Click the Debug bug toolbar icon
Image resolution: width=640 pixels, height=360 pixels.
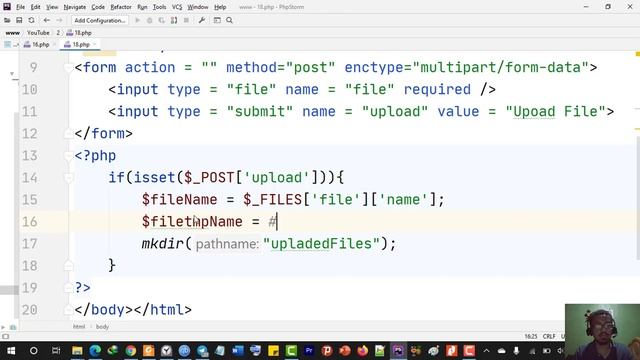[x=150, y=20]
